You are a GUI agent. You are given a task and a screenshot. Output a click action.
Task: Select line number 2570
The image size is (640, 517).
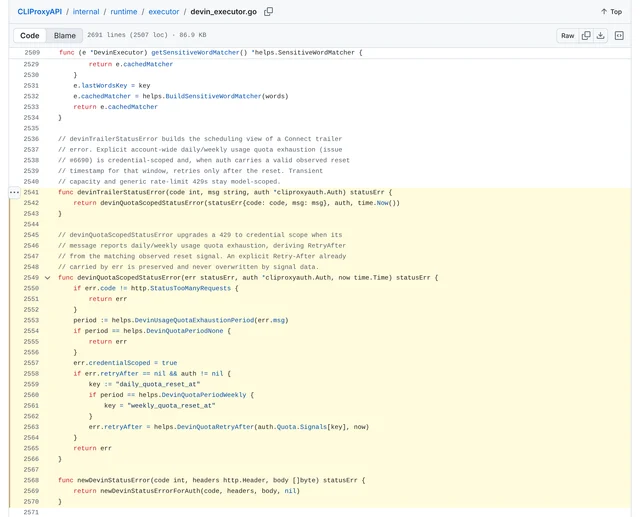31,501
